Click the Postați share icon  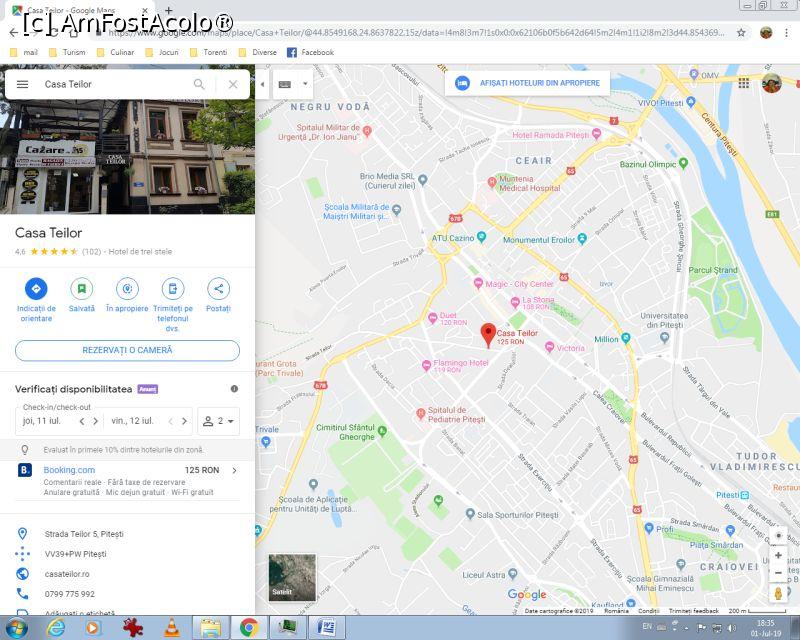point(218,289)
